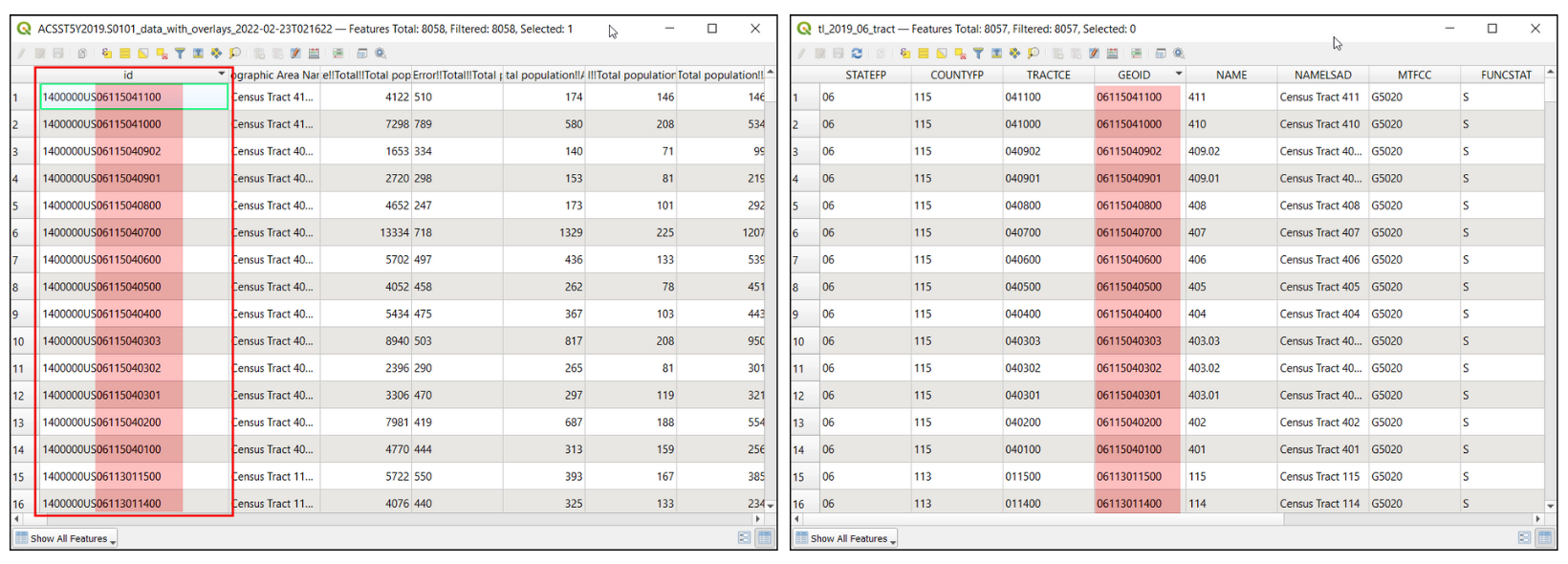
Task: Invert selection in left attribute table
Action: tap(143, 54)
